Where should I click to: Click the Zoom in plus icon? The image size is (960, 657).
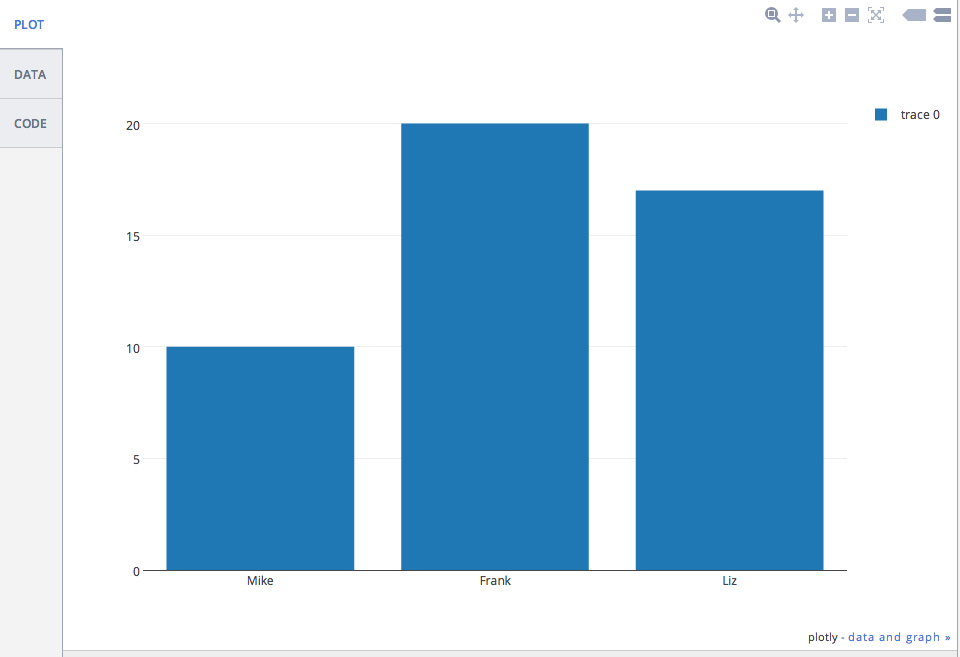[x=828, y=15]
